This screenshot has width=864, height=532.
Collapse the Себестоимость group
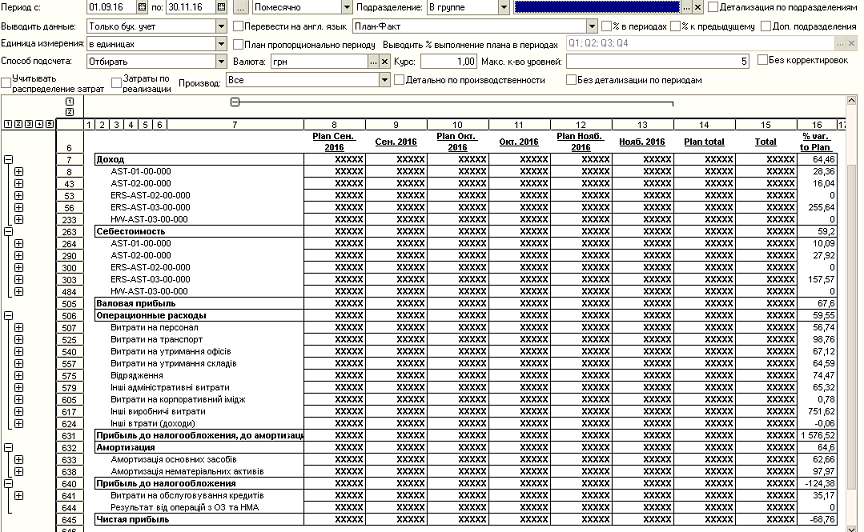(x=8, y=231)
